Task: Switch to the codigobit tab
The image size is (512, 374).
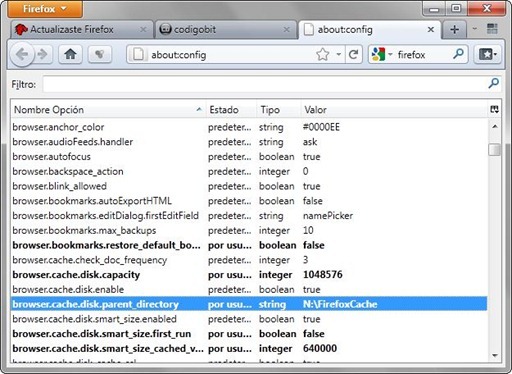Action: point(226,30)
